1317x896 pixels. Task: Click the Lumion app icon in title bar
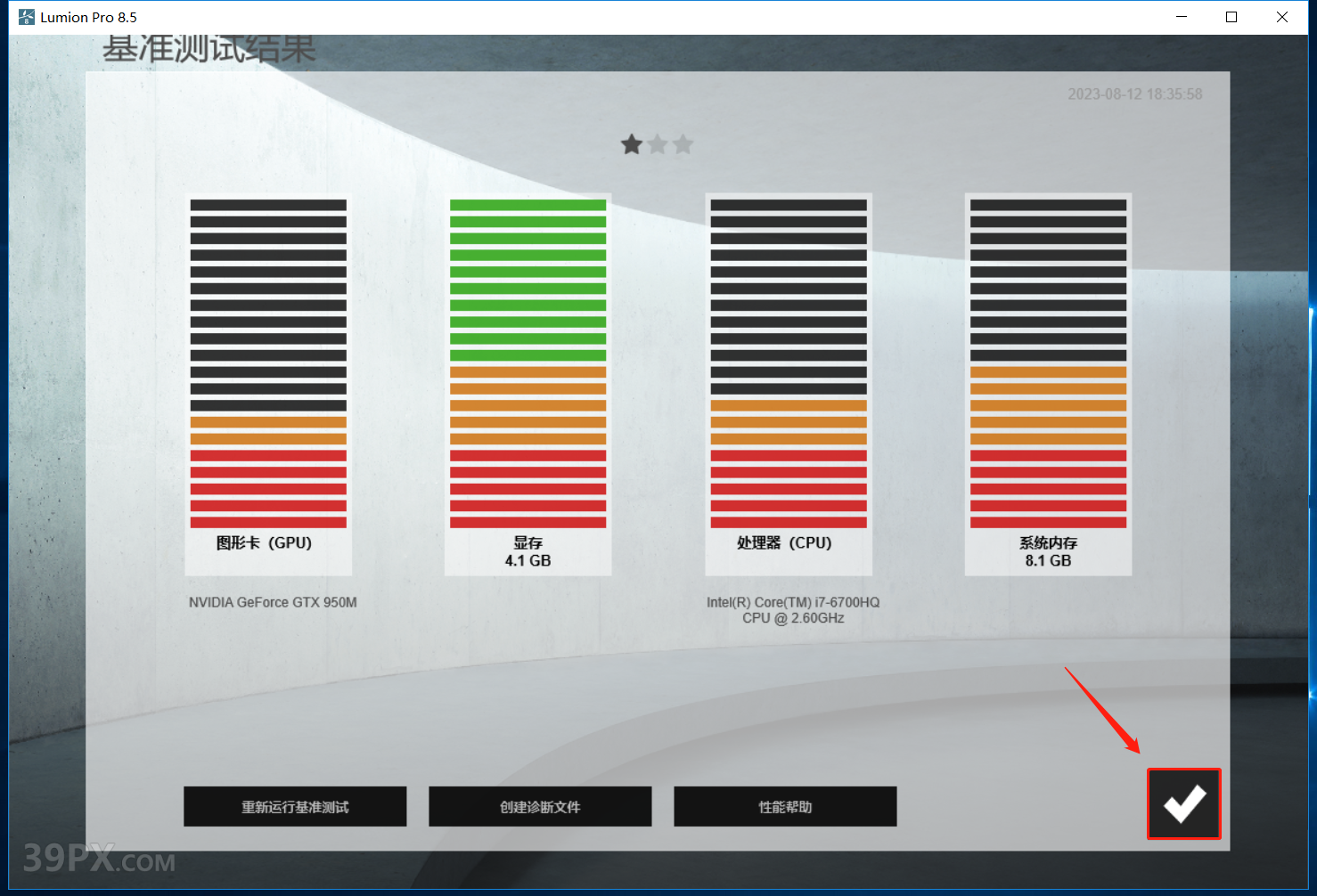27,17
